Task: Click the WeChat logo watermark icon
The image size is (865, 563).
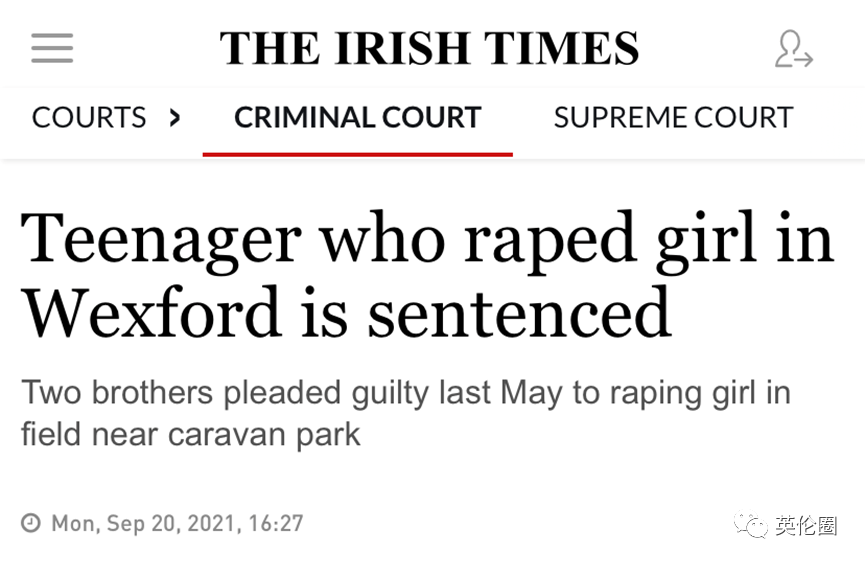Action: (x=751, y=524)
